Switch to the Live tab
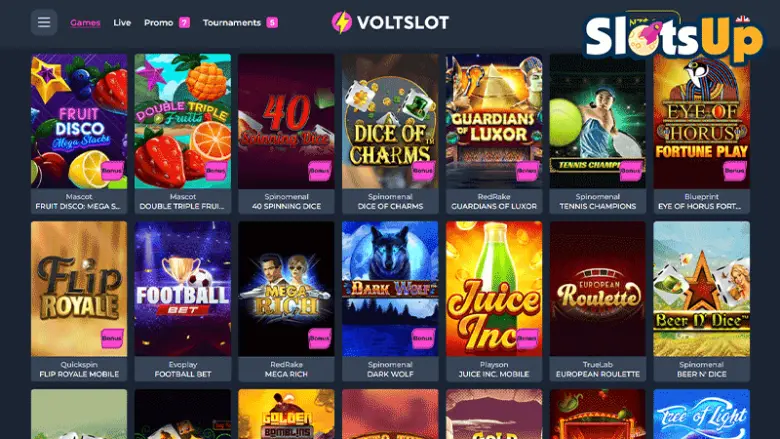Viewport: 780px width, 439px height. coord(122,22)
